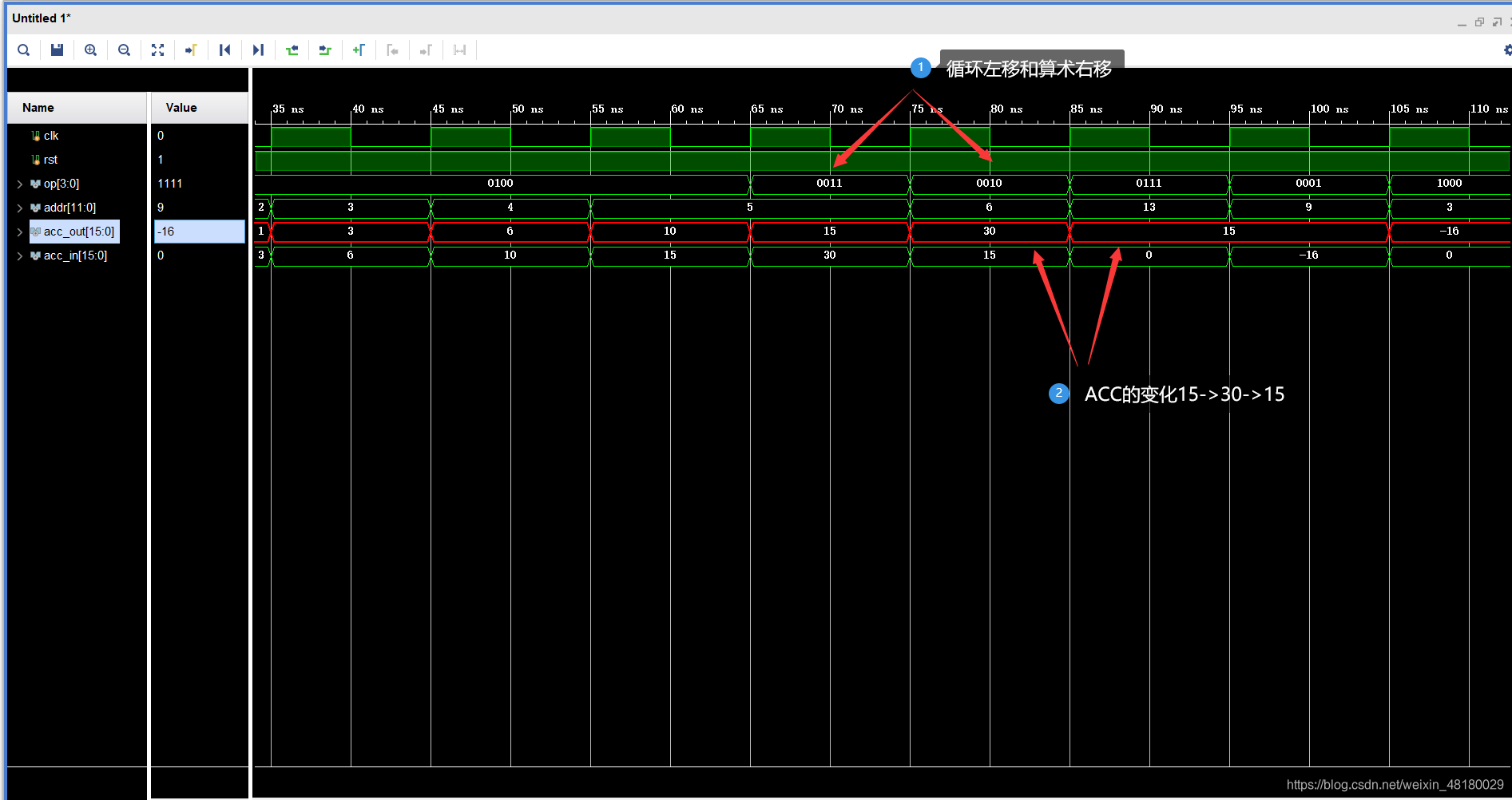Select the op[3:0] signal name
Viewport: 1512px width, 800px height.
62,184
